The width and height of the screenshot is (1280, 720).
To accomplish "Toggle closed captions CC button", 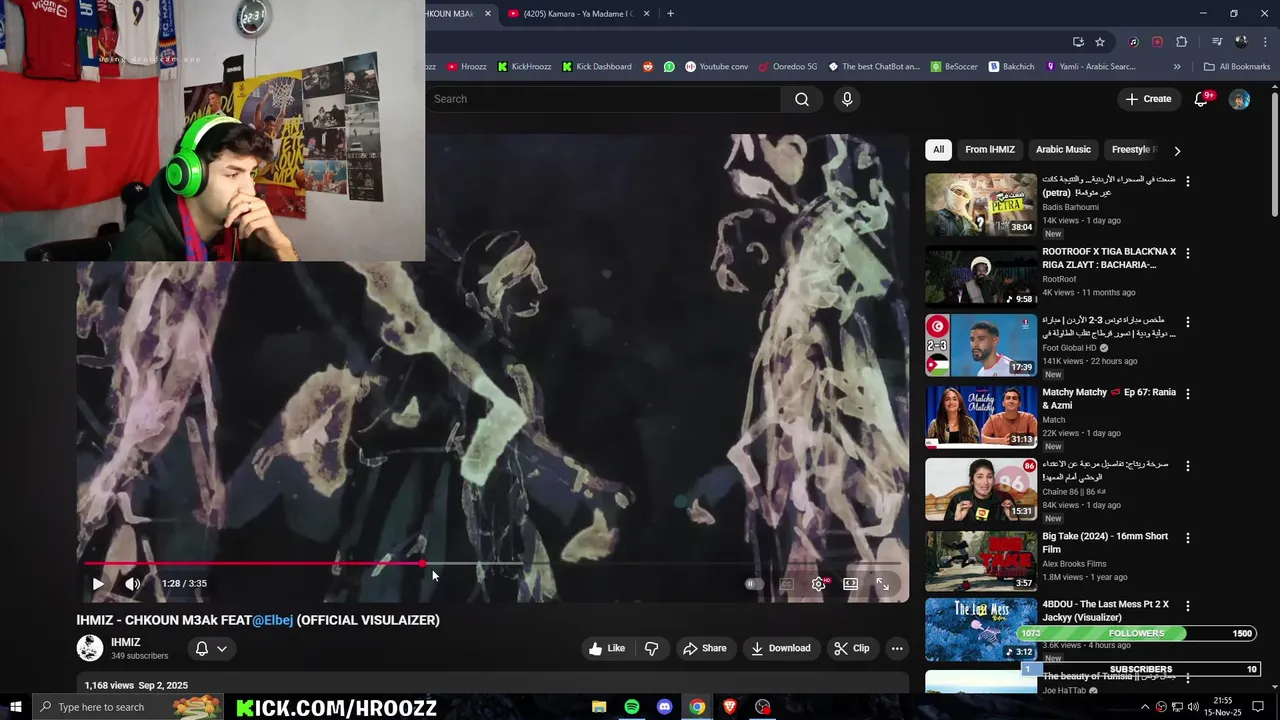I will point(787,584).
